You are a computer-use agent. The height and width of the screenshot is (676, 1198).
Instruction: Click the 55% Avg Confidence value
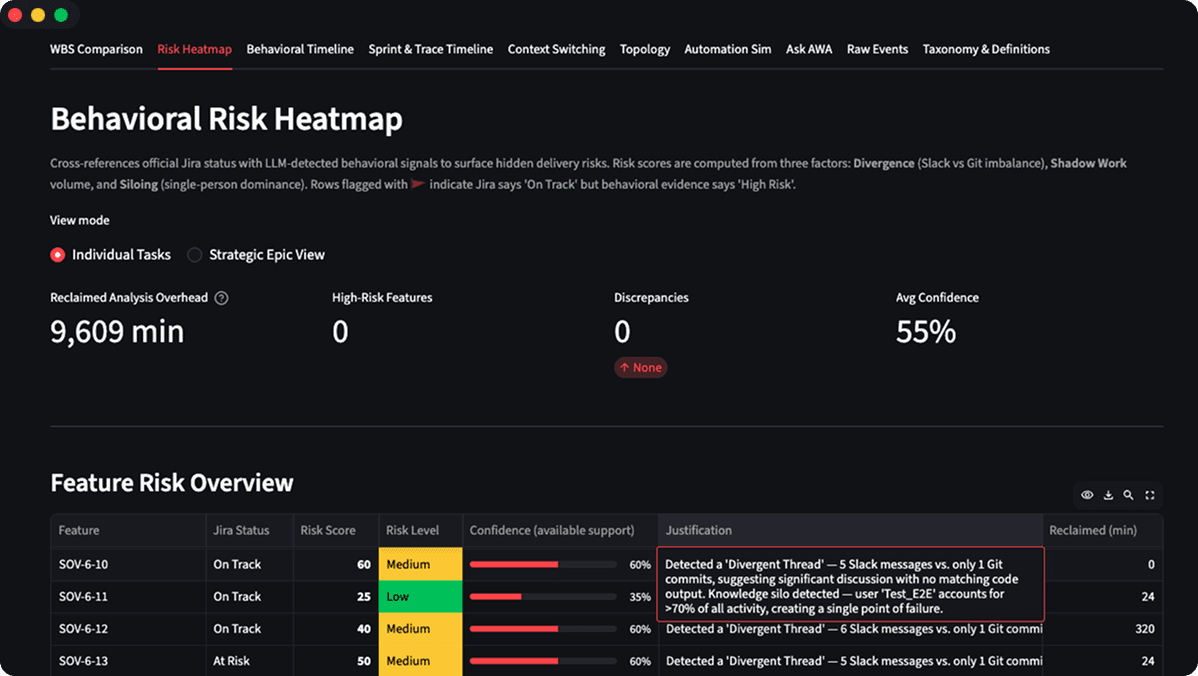pyautogui.click(x=925, y=332)
